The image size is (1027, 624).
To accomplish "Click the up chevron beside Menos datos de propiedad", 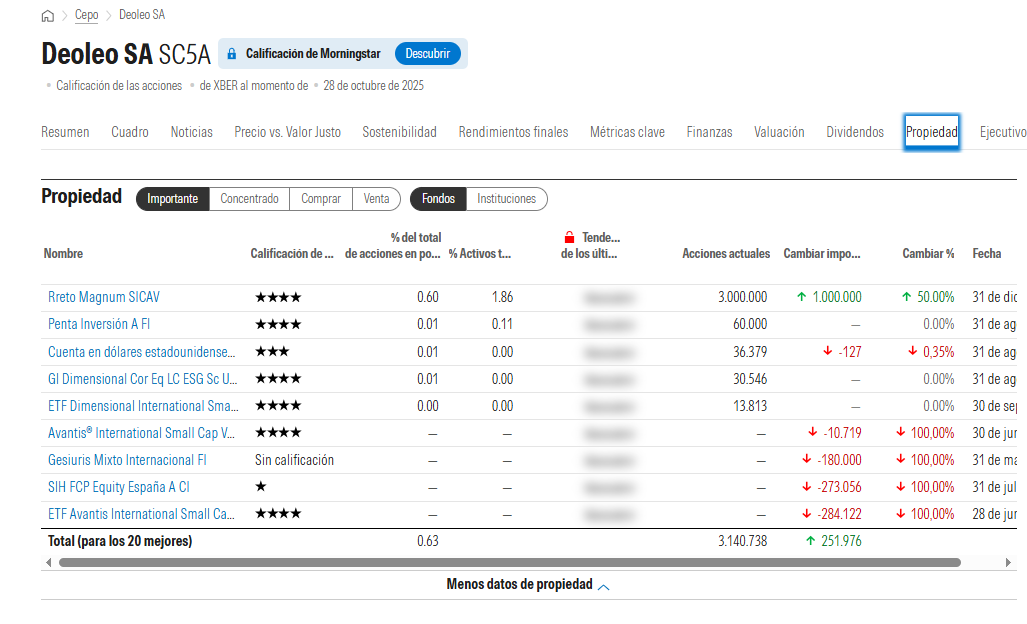I will click(604, 586).
